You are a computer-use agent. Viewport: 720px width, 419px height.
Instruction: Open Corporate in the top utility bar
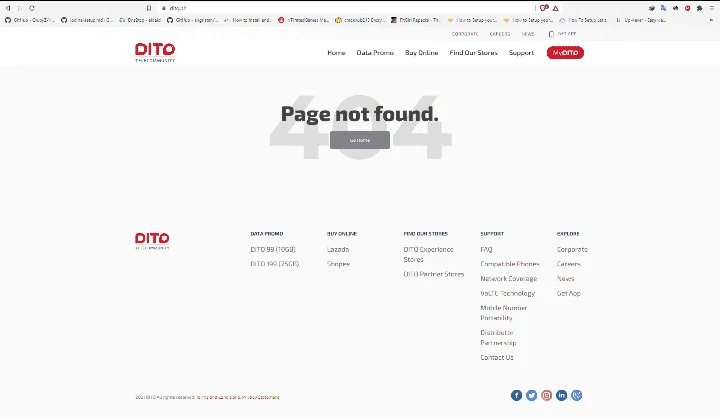click(x=465, y=34)
